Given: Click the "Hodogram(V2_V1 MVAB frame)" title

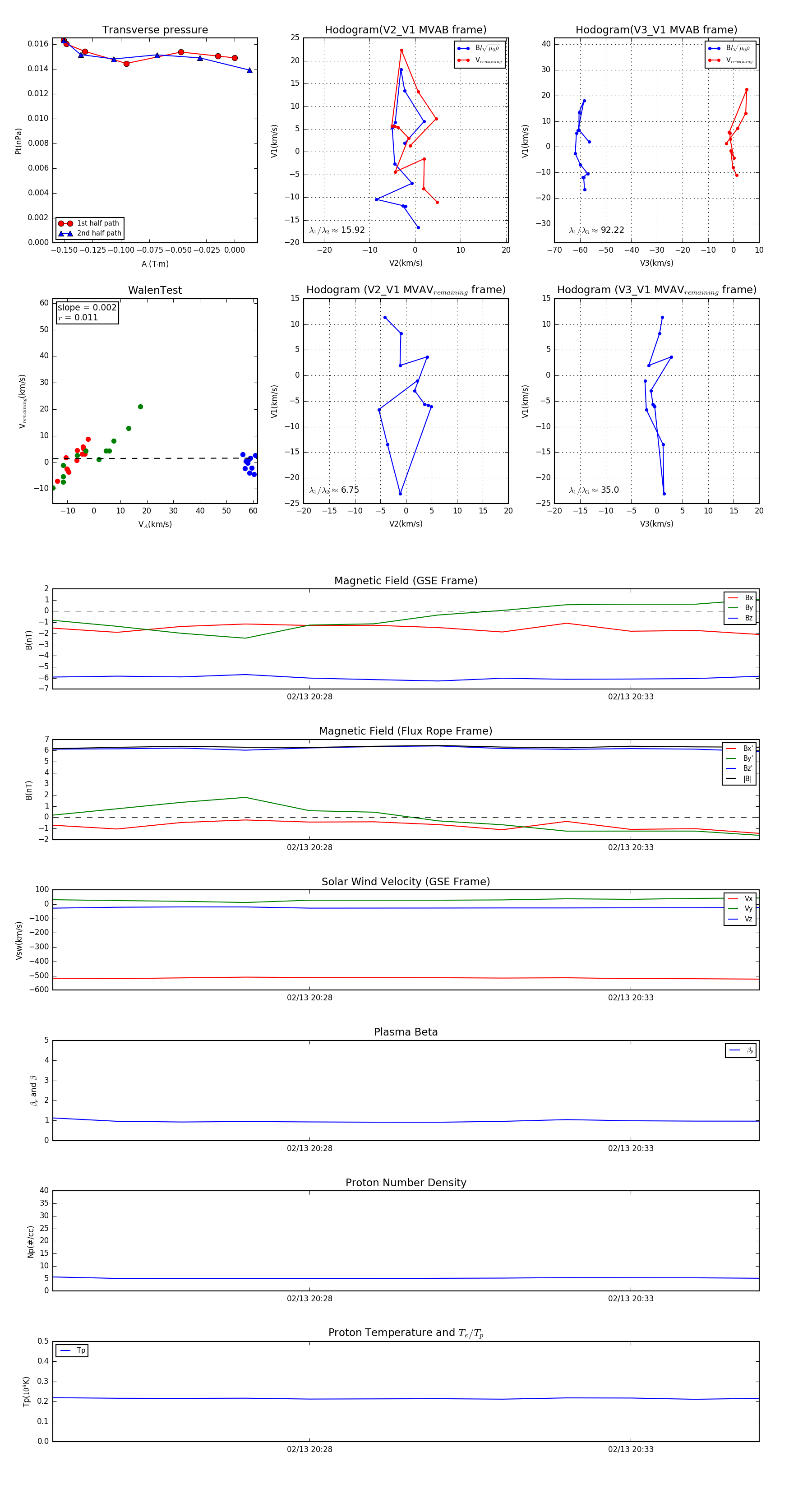Looking at the screenshot, I should 406,30.
